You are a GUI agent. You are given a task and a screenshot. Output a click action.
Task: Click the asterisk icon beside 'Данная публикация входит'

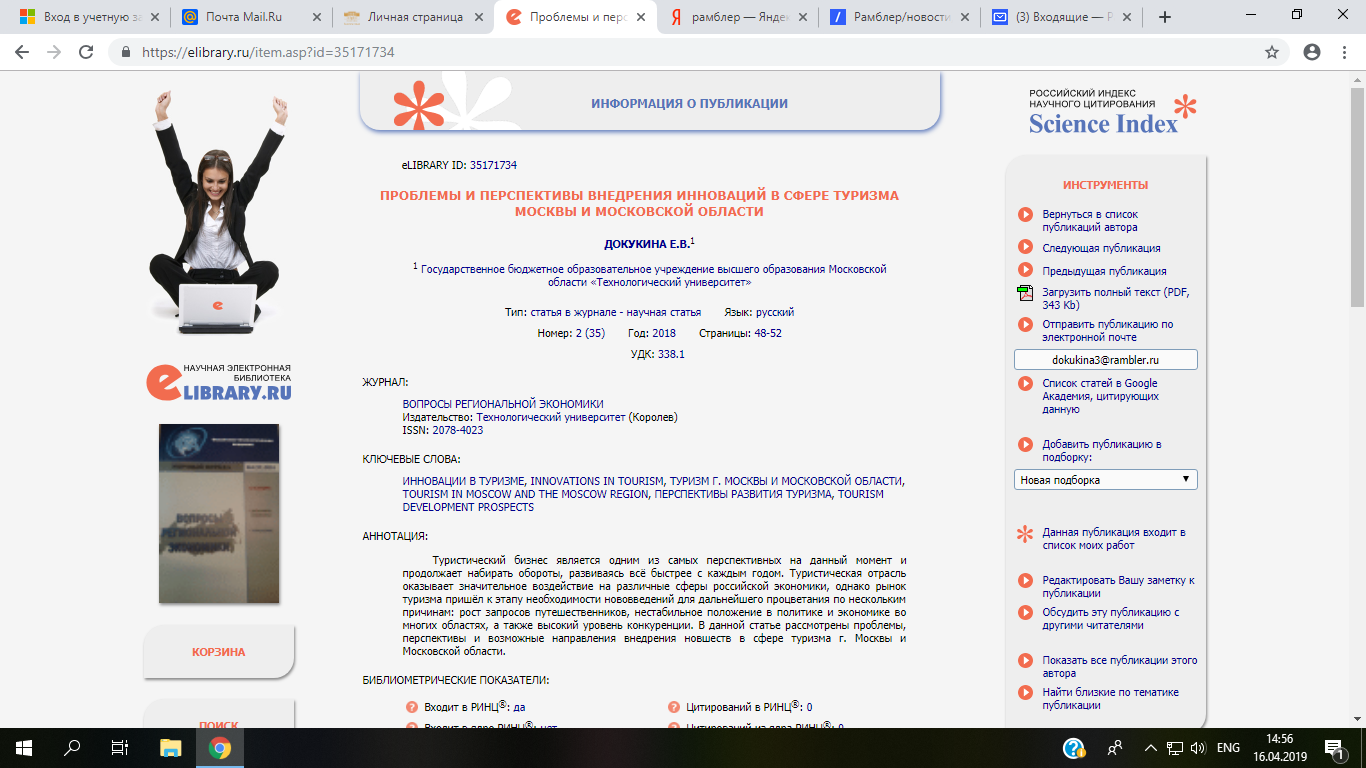pos(1025,534)
